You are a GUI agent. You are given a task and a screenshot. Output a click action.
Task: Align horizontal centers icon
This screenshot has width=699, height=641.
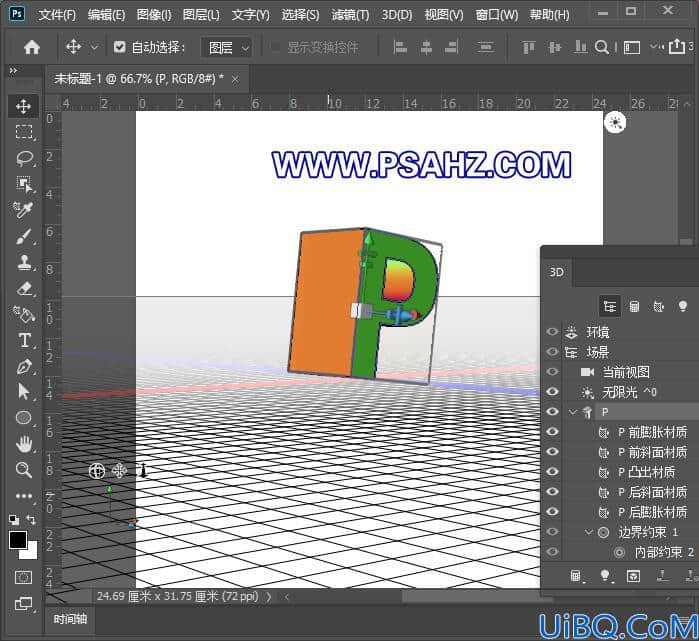(426, 47)
